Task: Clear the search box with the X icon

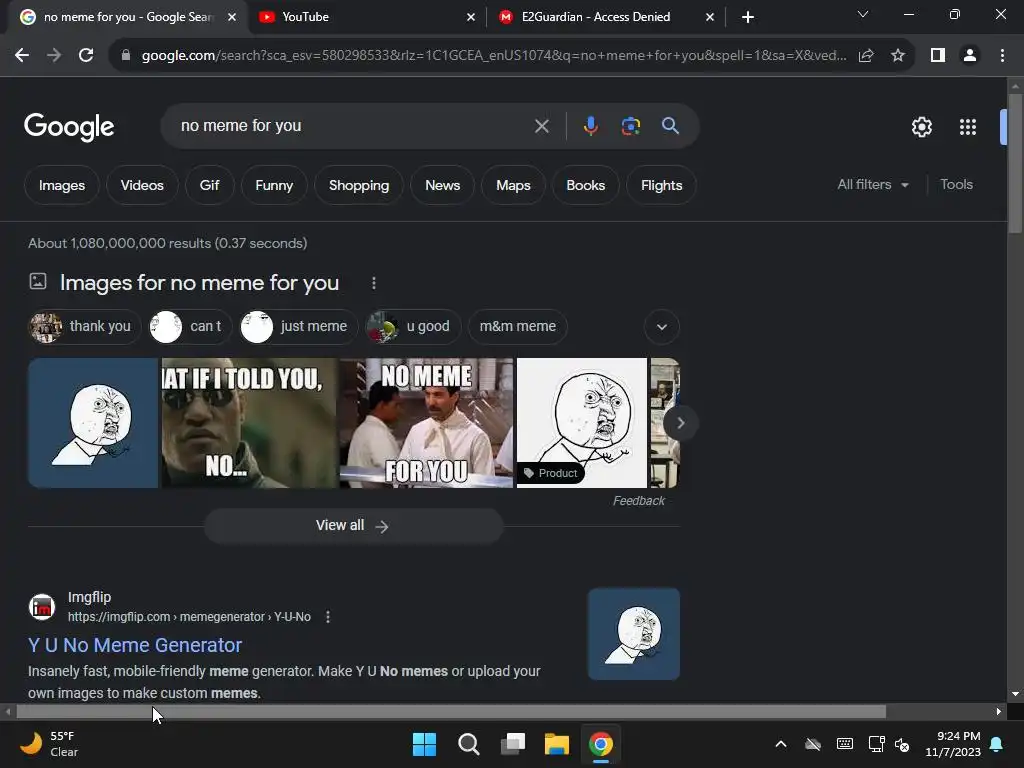Action: 541,126
